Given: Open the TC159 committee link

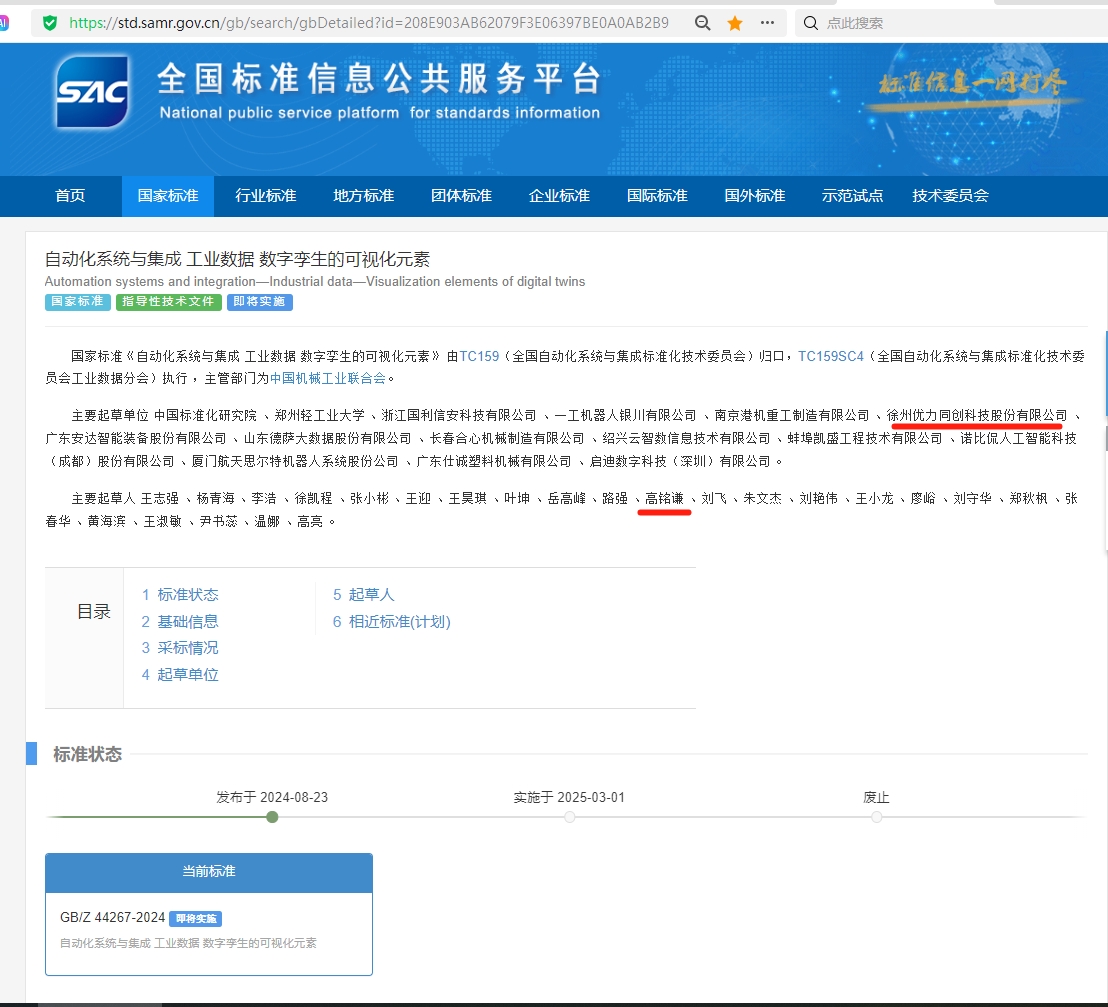Looking at the screenshot, I should (x=479, y=356).
